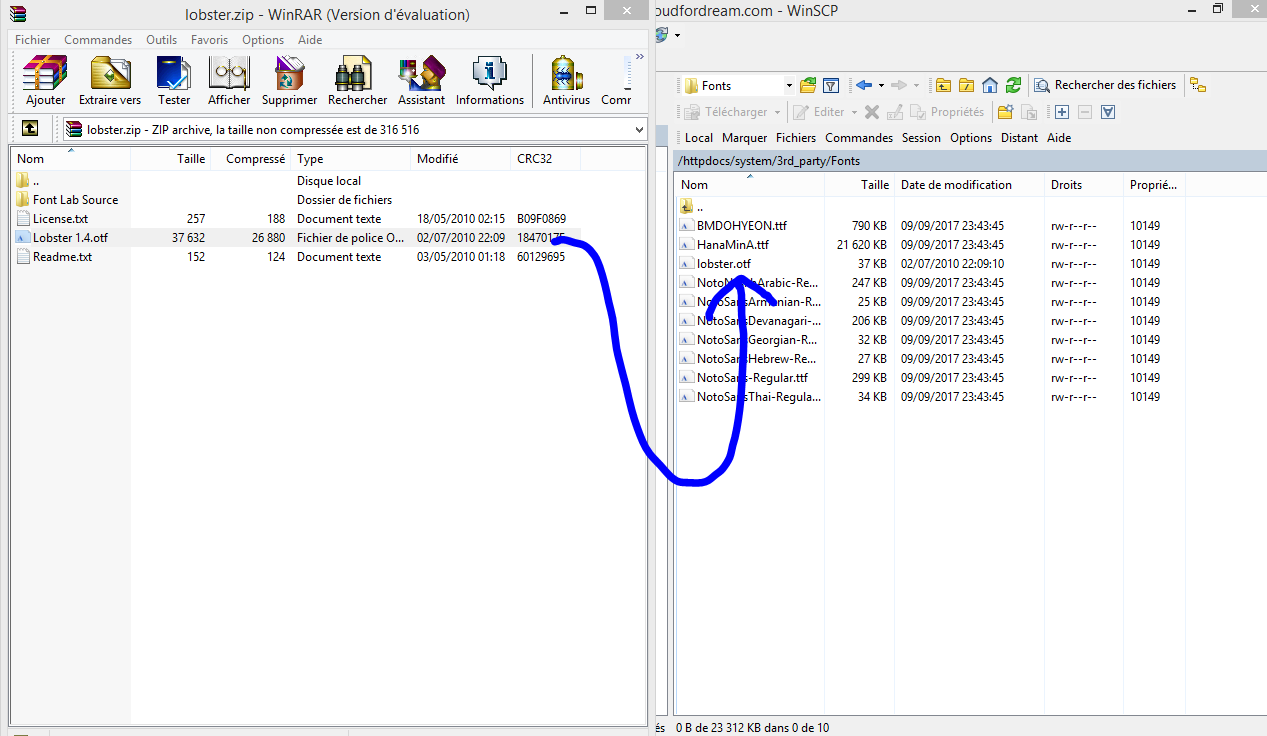Click the invert selection icon in WinSCP
1267x736 pixels.
[1108, 112]
